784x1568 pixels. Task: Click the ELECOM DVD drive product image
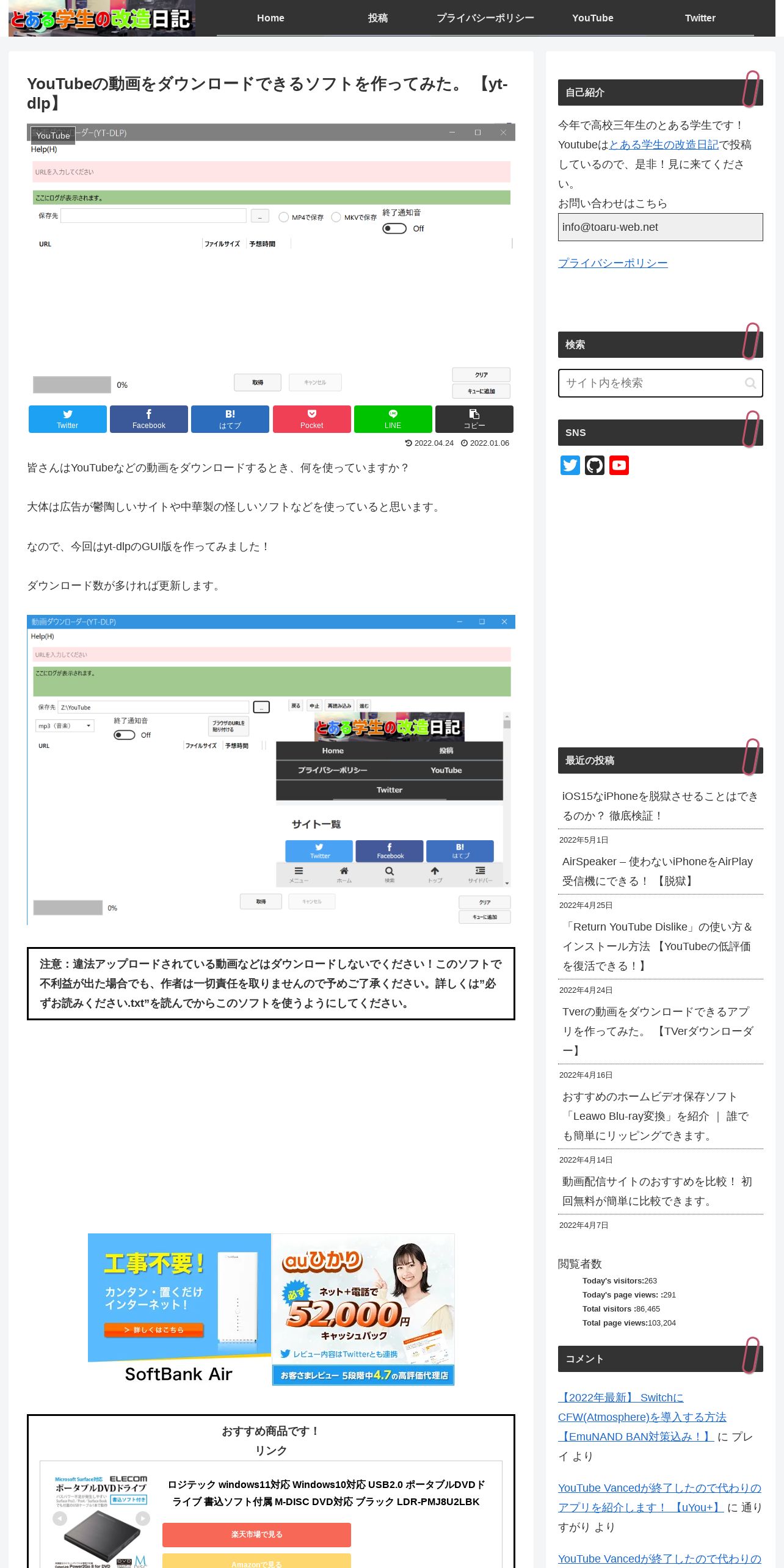click(101, 1522)
